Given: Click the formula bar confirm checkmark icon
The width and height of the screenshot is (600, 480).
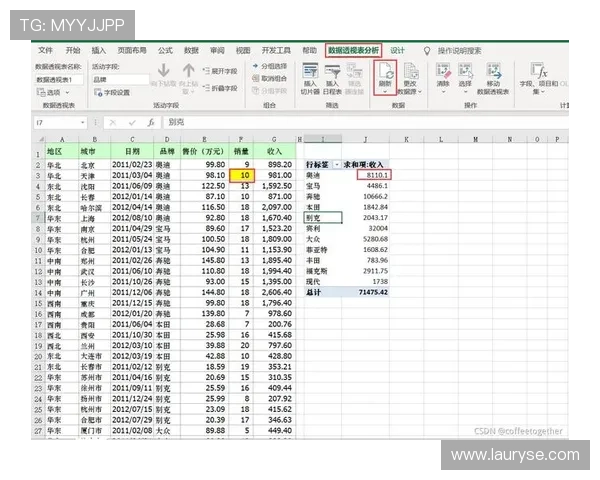Looking at the screenshot, I should pyautogui.click(x=132, y=122).
